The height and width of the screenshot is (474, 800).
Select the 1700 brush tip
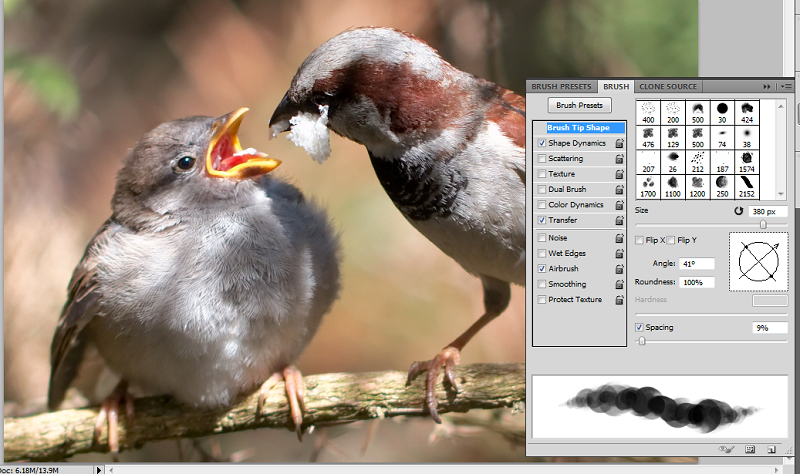[x=648, y=187]
